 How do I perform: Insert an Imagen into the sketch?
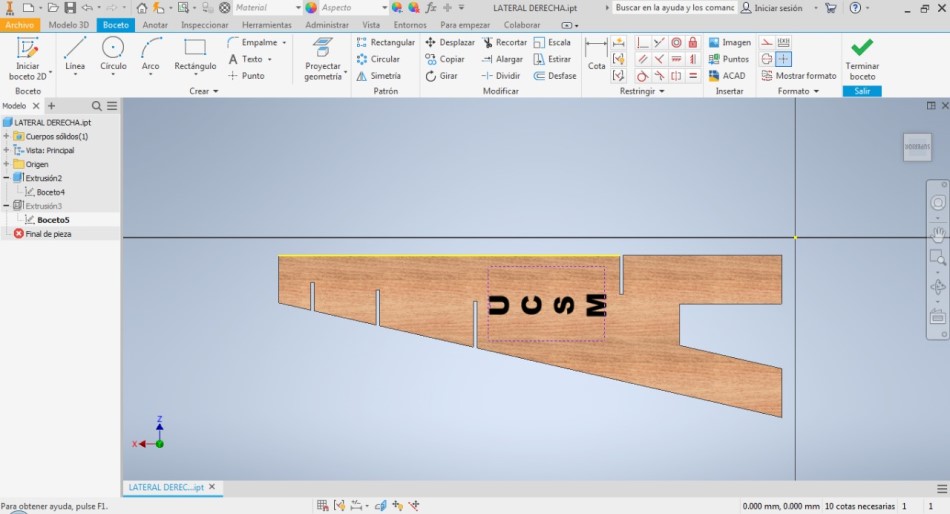[729, 42]
